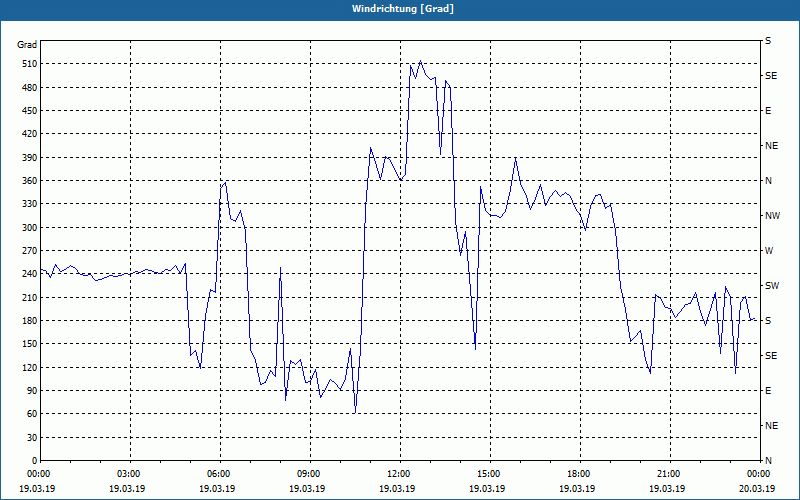Select the W compass direction label
Viewport: 800px width, 500px height.
tap(769, 251)
